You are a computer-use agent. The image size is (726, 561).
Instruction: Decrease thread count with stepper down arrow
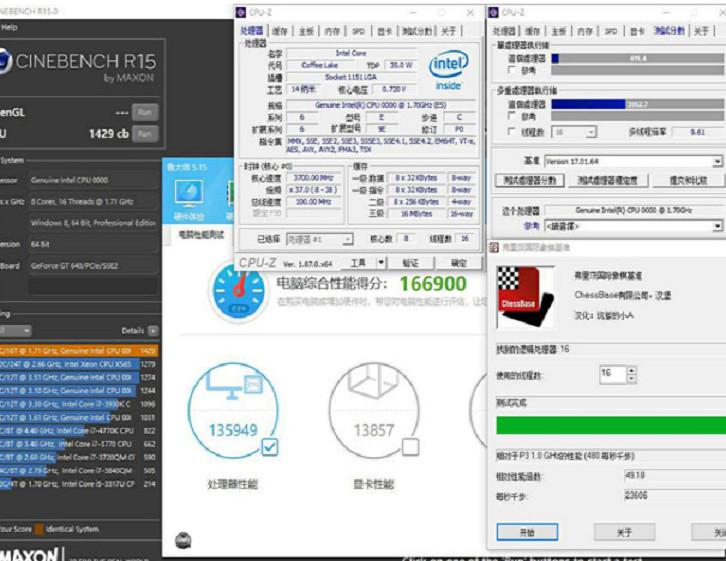632,378
